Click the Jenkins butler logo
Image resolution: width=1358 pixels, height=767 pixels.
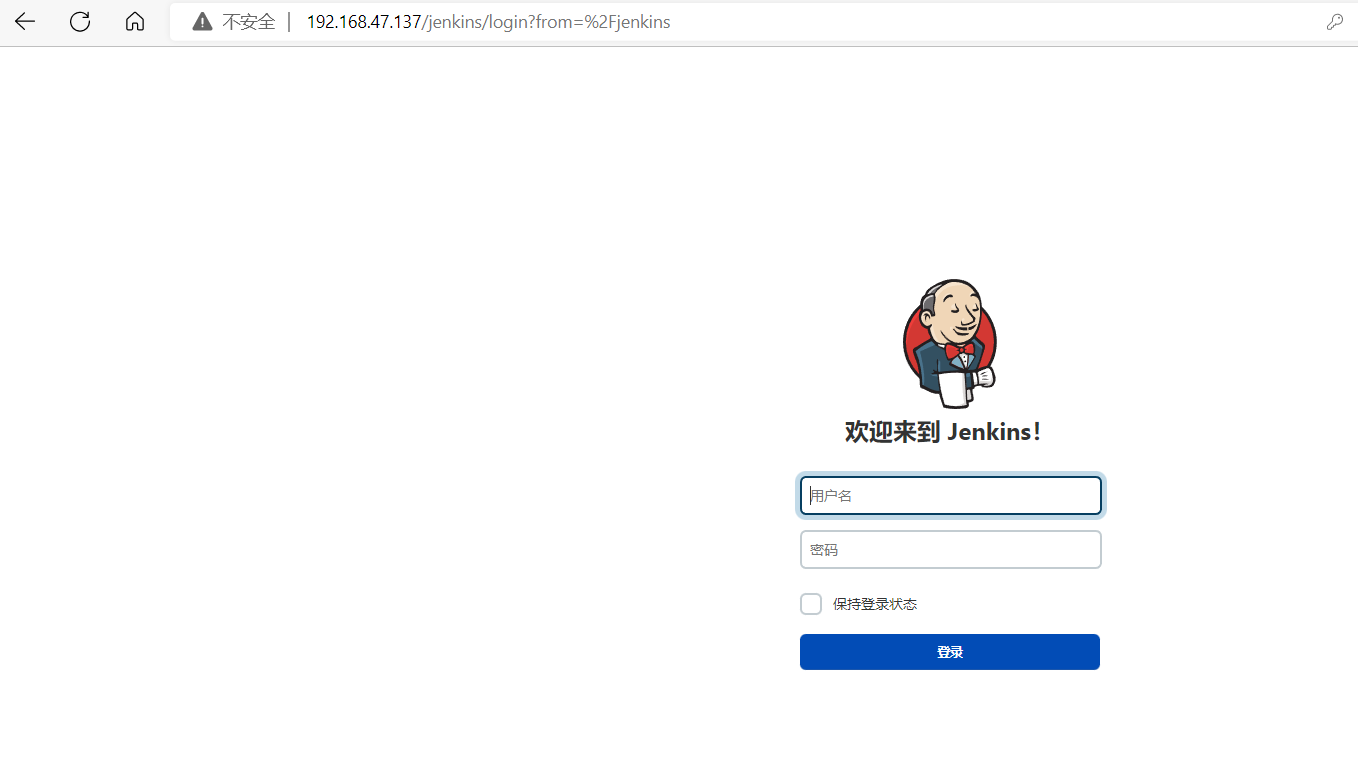coord(950,343)
